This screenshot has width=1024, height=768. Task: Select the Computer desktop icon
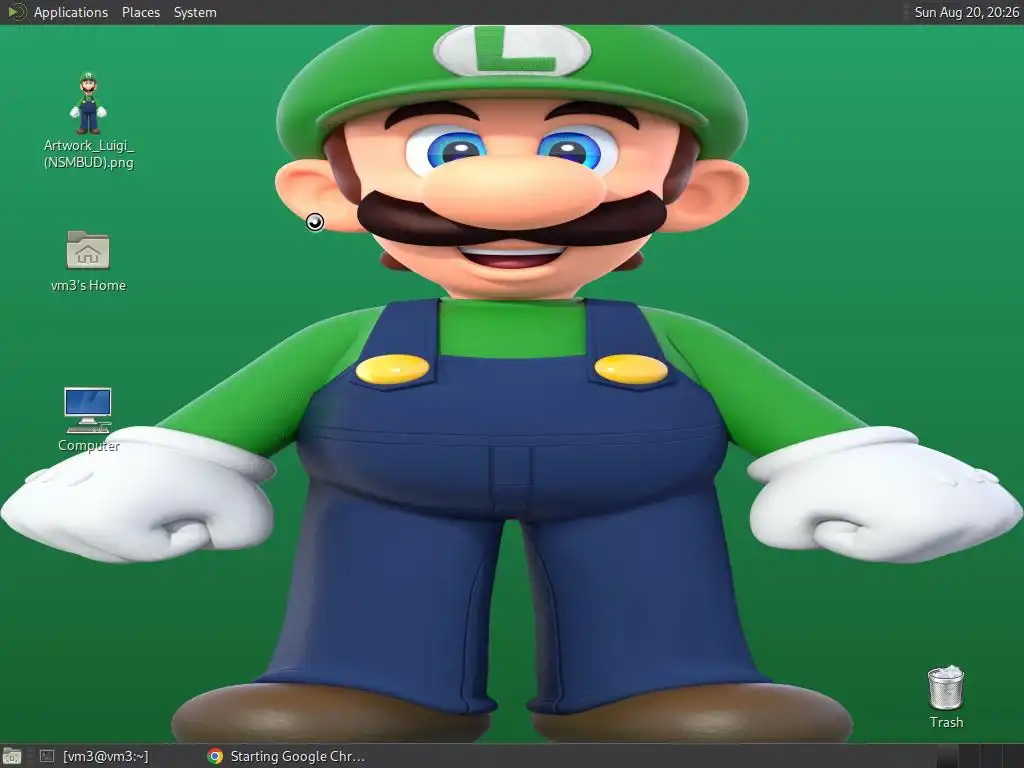click(x=88, y=410)
